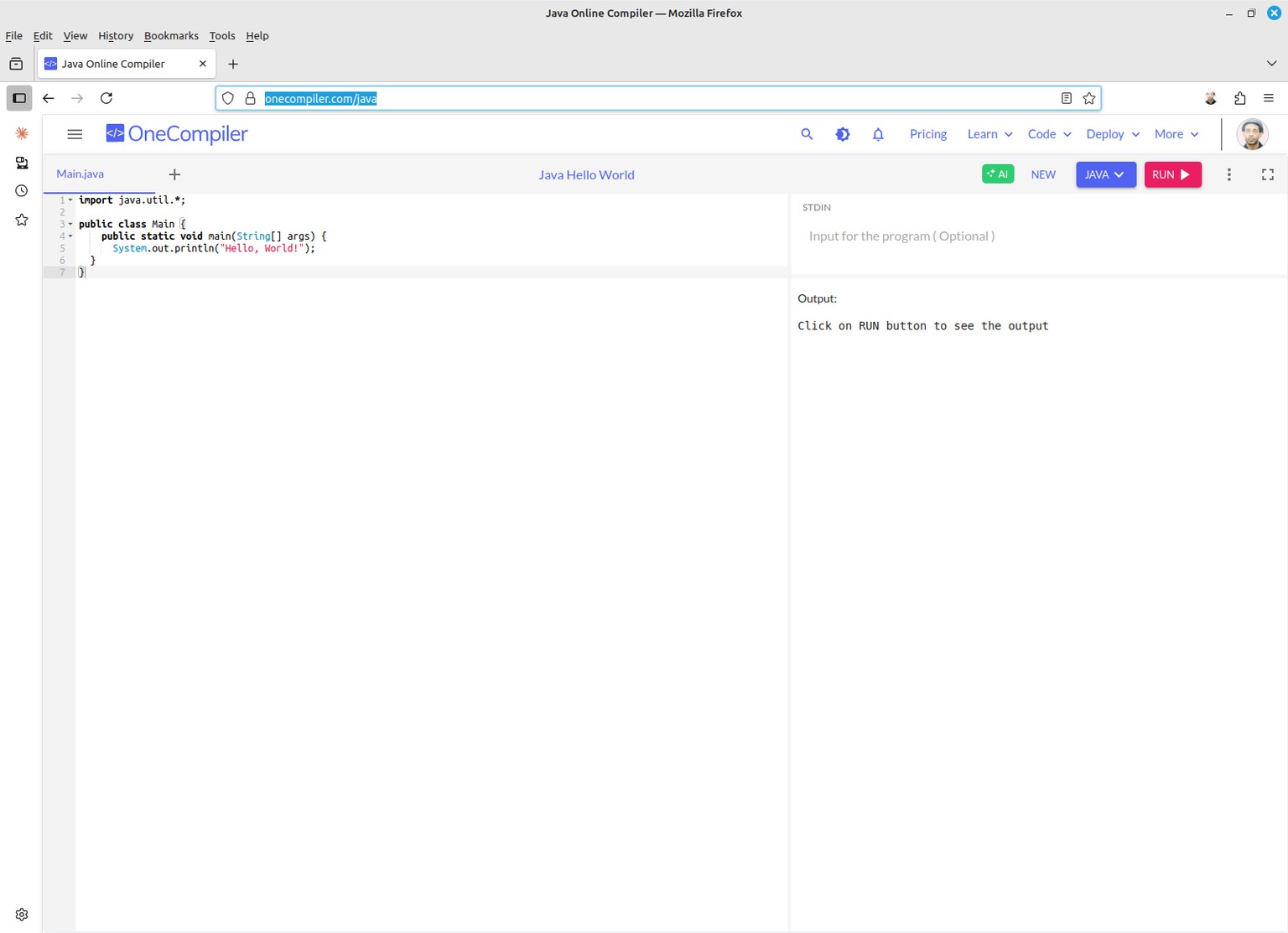Open Firefox View recent browsing icon
The width and height of the screenshot is (1288, 933).
16,64
